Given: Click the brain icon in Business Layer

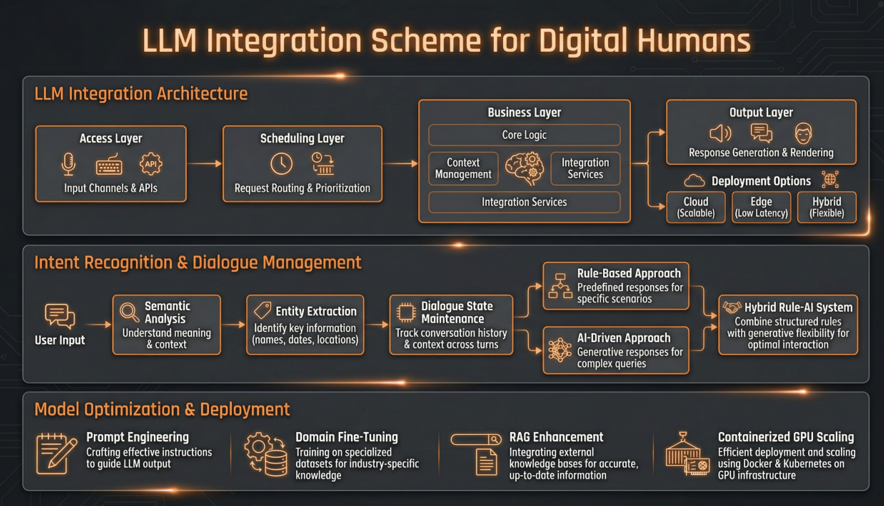Looking at the screenshot, I should pos(524,168).
